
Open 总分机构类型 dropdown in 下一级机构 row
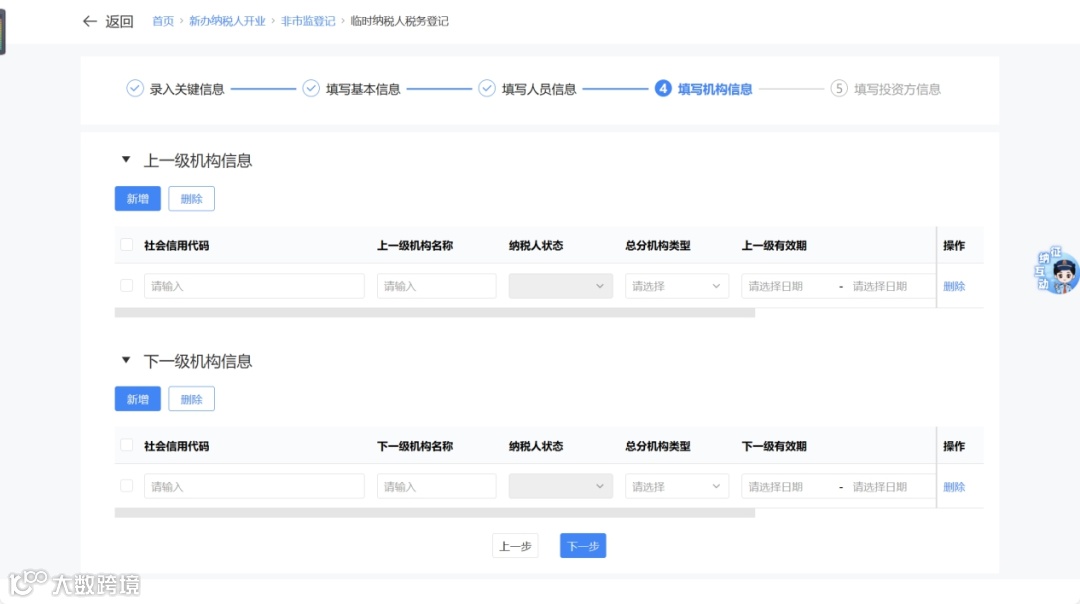click(x=677, y=486)
